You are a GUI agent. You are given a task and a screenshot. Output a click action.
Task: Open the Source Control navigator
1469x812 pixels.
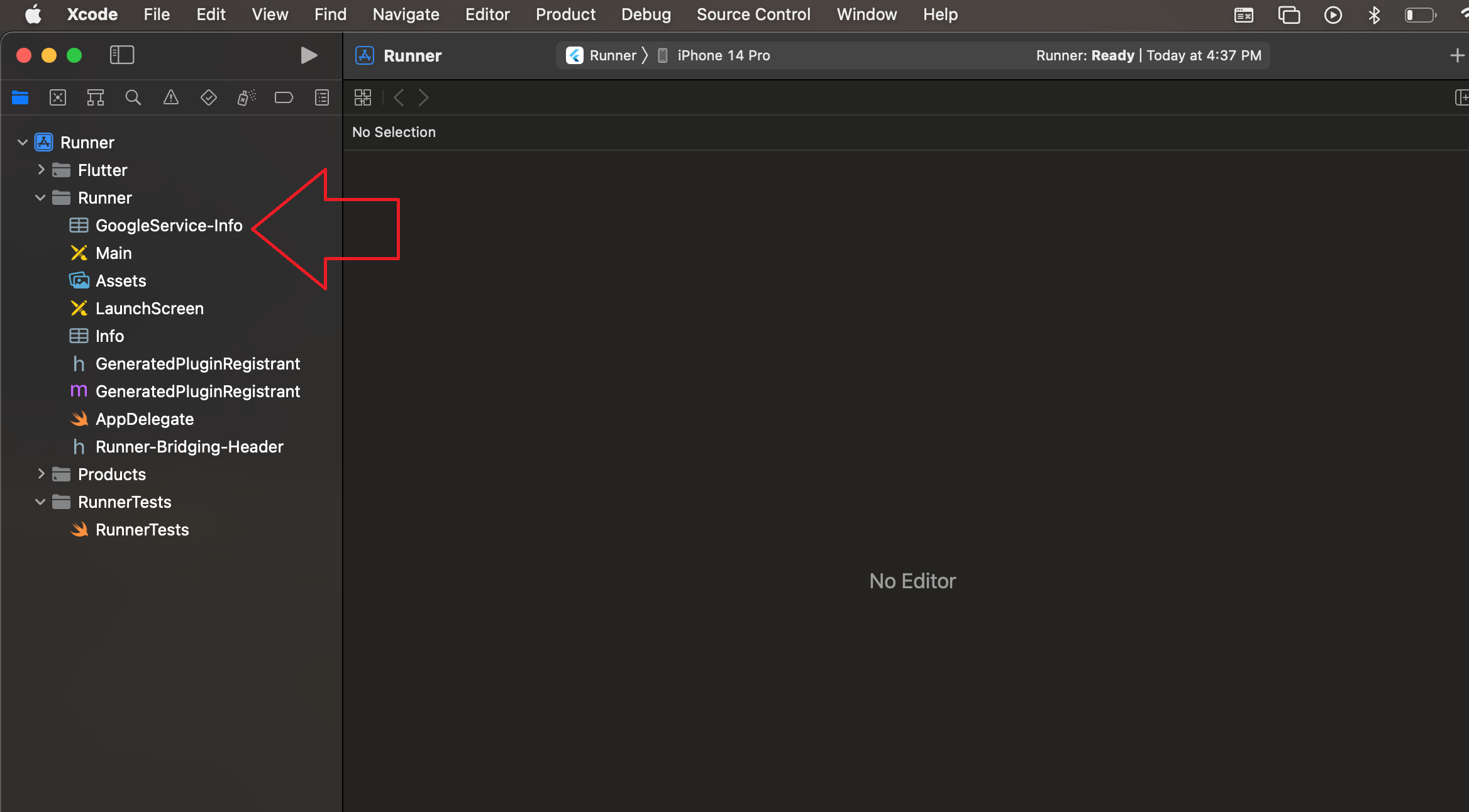[x=58, y=97]
